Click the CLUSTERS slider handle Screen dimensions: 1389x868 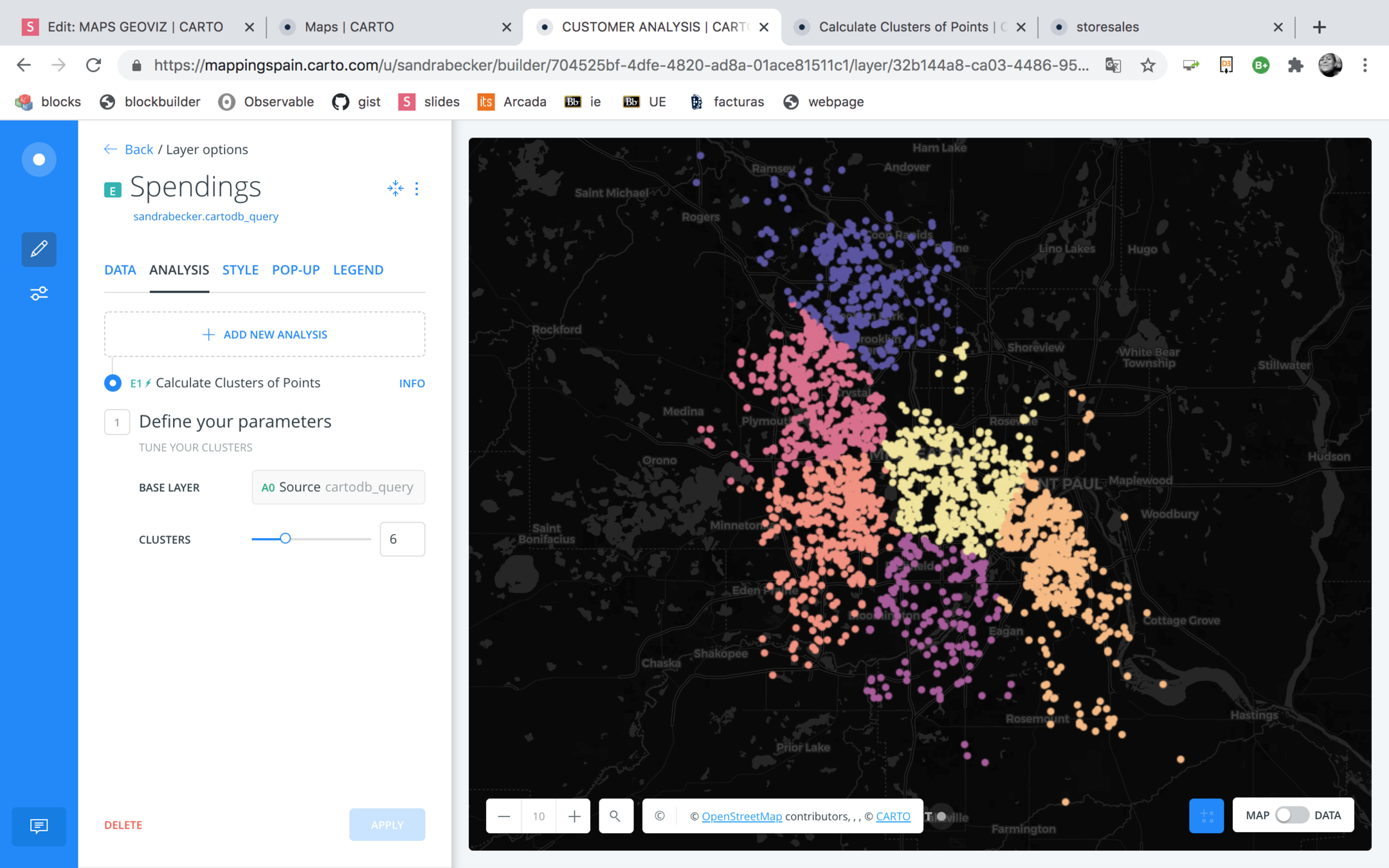click(286, 539)
